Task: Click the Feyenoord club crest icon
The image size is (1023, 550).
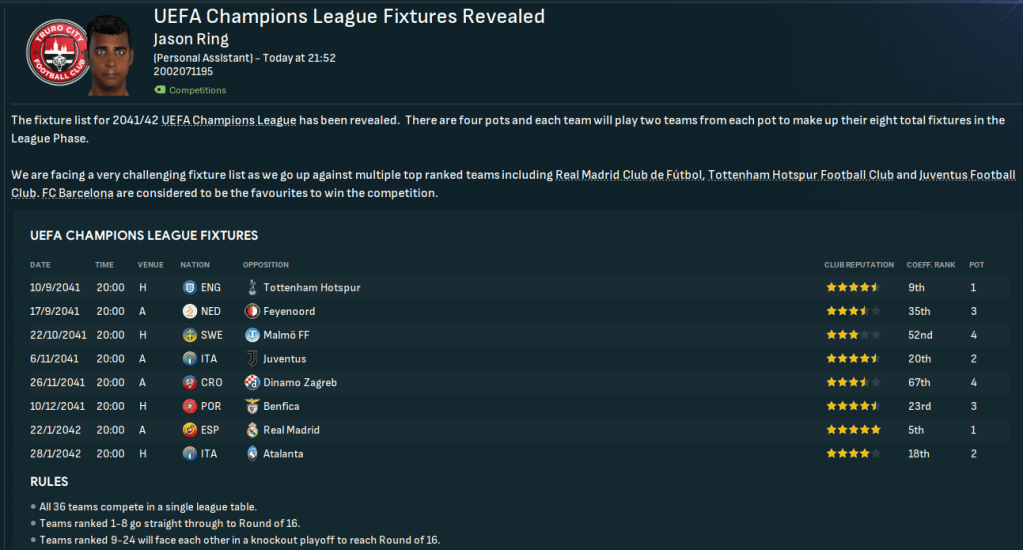Action: point(252,311)
